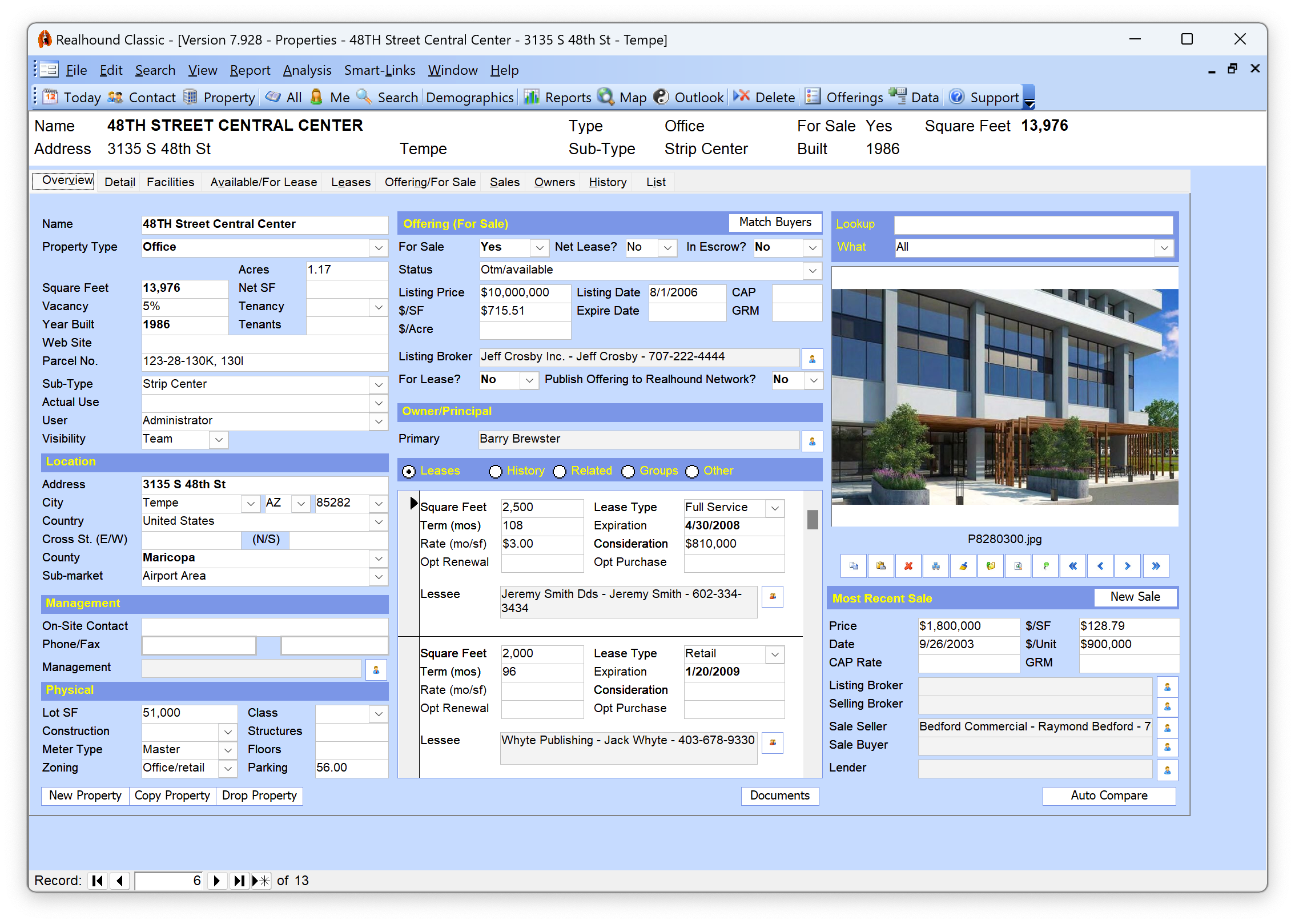Select the History radio button

[x=496, y=471]
